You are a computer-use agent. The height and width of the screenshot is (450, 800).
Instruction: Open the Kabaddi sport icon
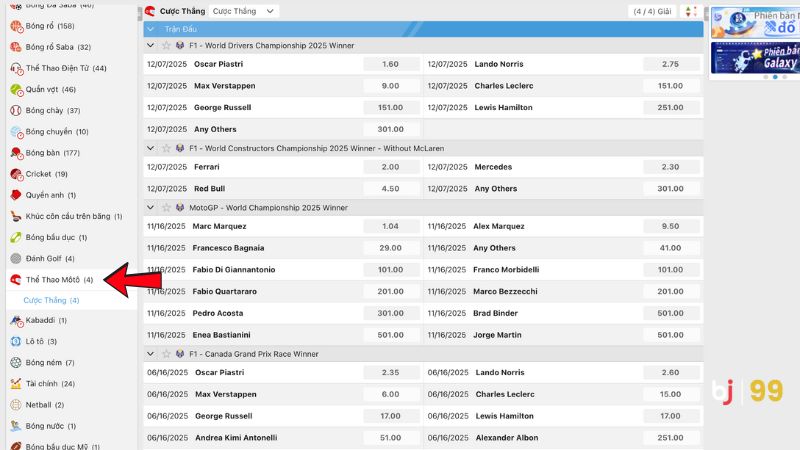click(x=16, y=320)
